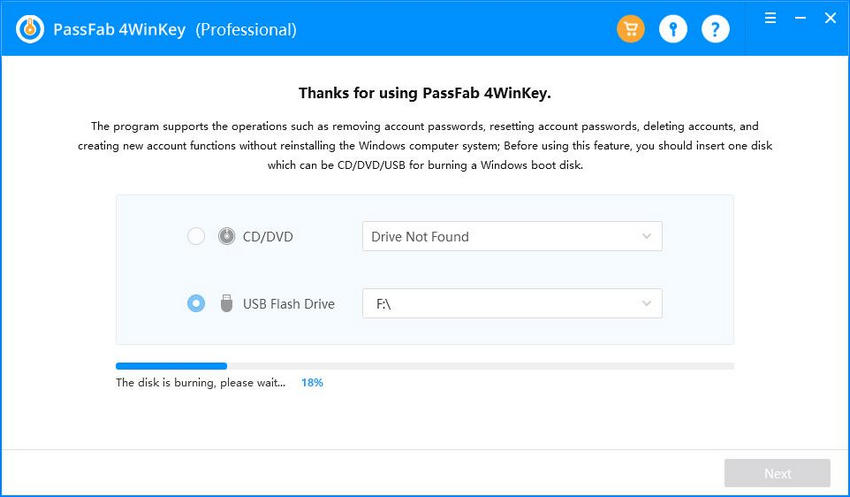Select the CD/DVD radio button

point(196,236)
